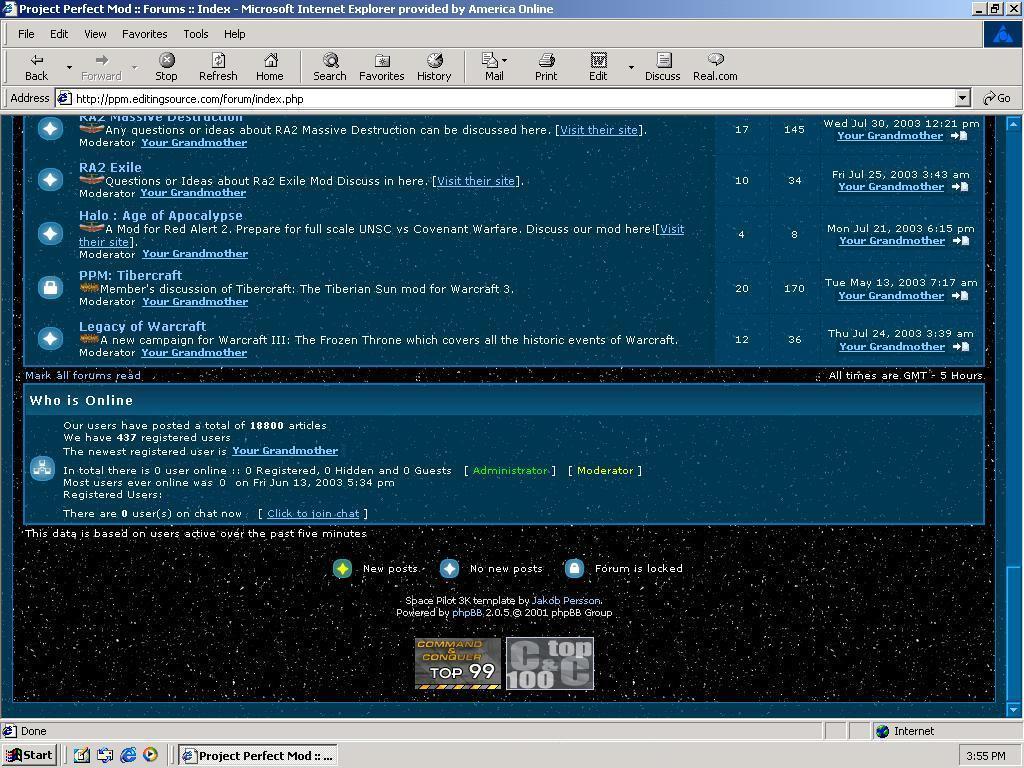This screenshot has height=768, width=1024.
Task: Click the Stop toolbar button
Action: click(166, 67)
